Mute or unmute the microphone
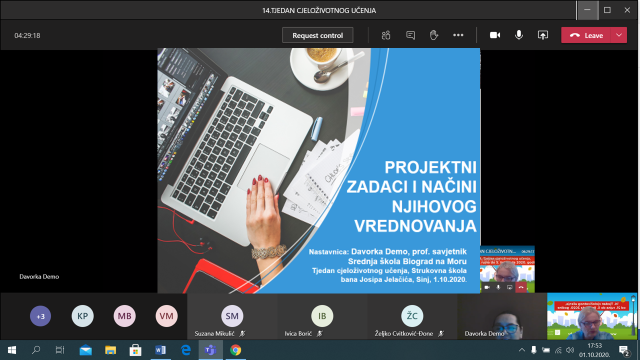Viewport: 640px width, 360px height. 519,35
